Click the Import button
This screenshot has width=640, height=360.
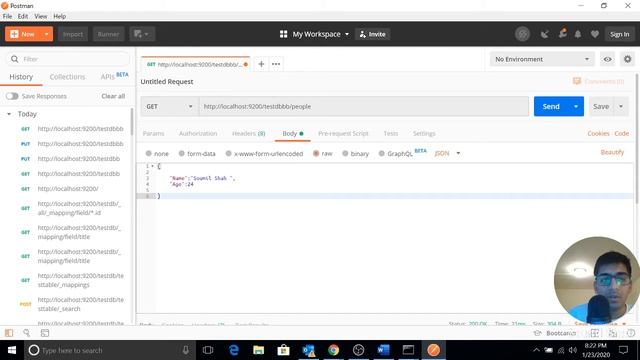click(73, 34)
